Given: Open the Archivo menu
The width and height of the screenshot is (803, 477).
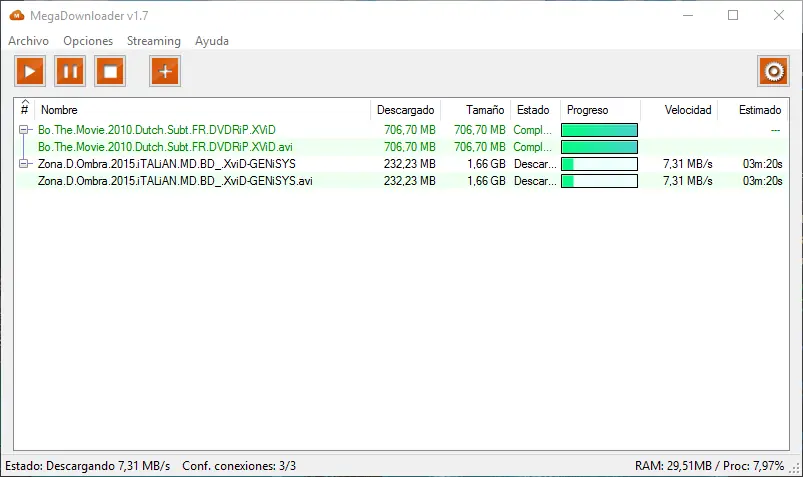Looking at the screenshot, I should click(x=29, y=41).
